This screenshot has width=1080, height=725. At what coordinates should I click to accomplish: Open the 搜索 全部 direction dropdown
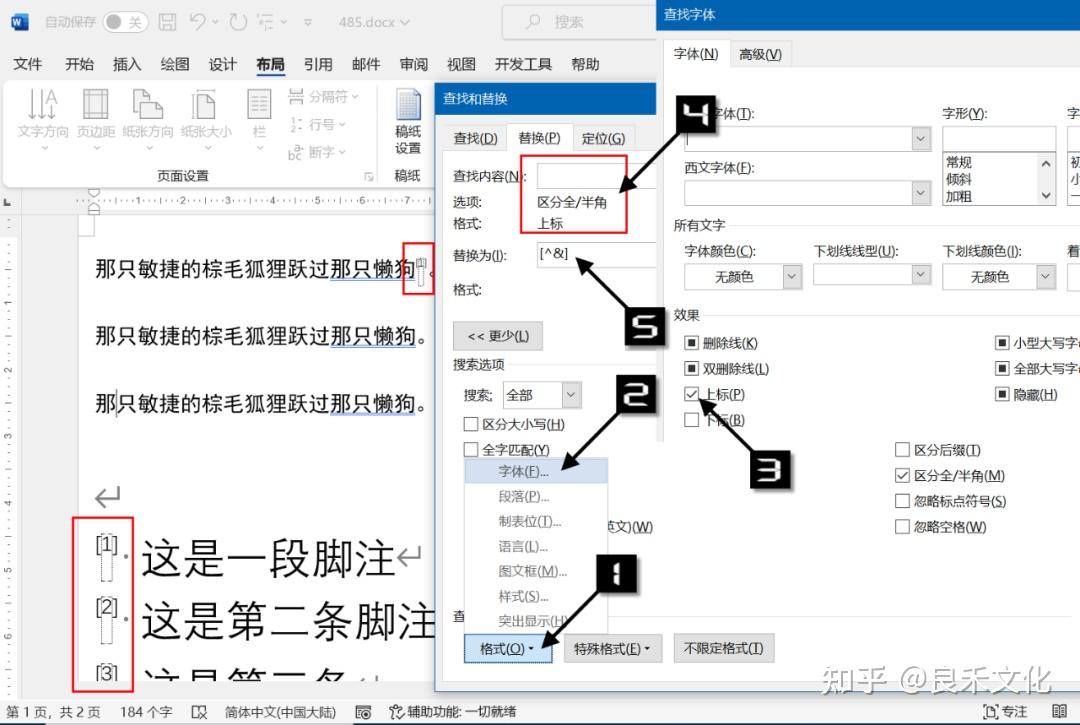pos(570,395)
